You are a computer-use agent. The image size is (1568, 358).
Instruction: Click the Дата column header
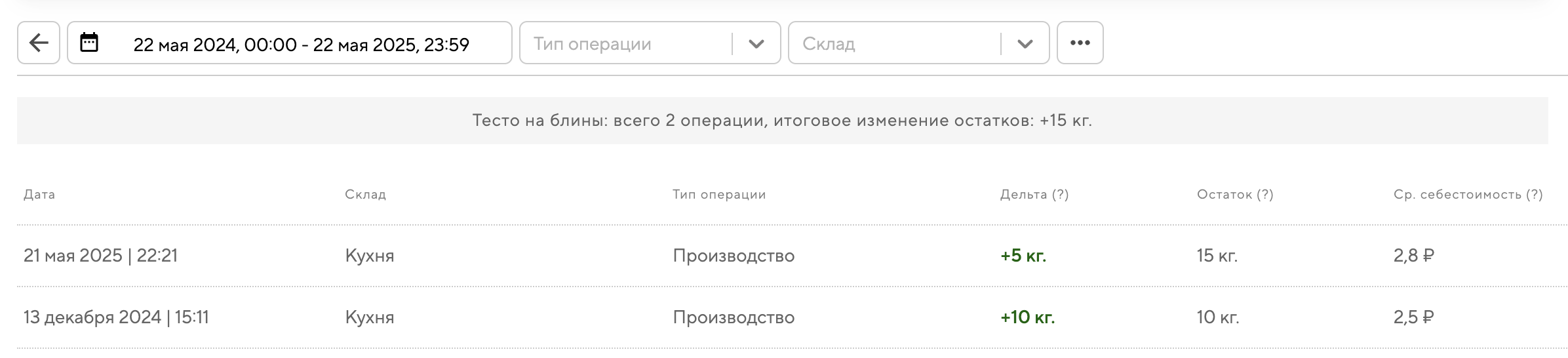click(39, 195)
